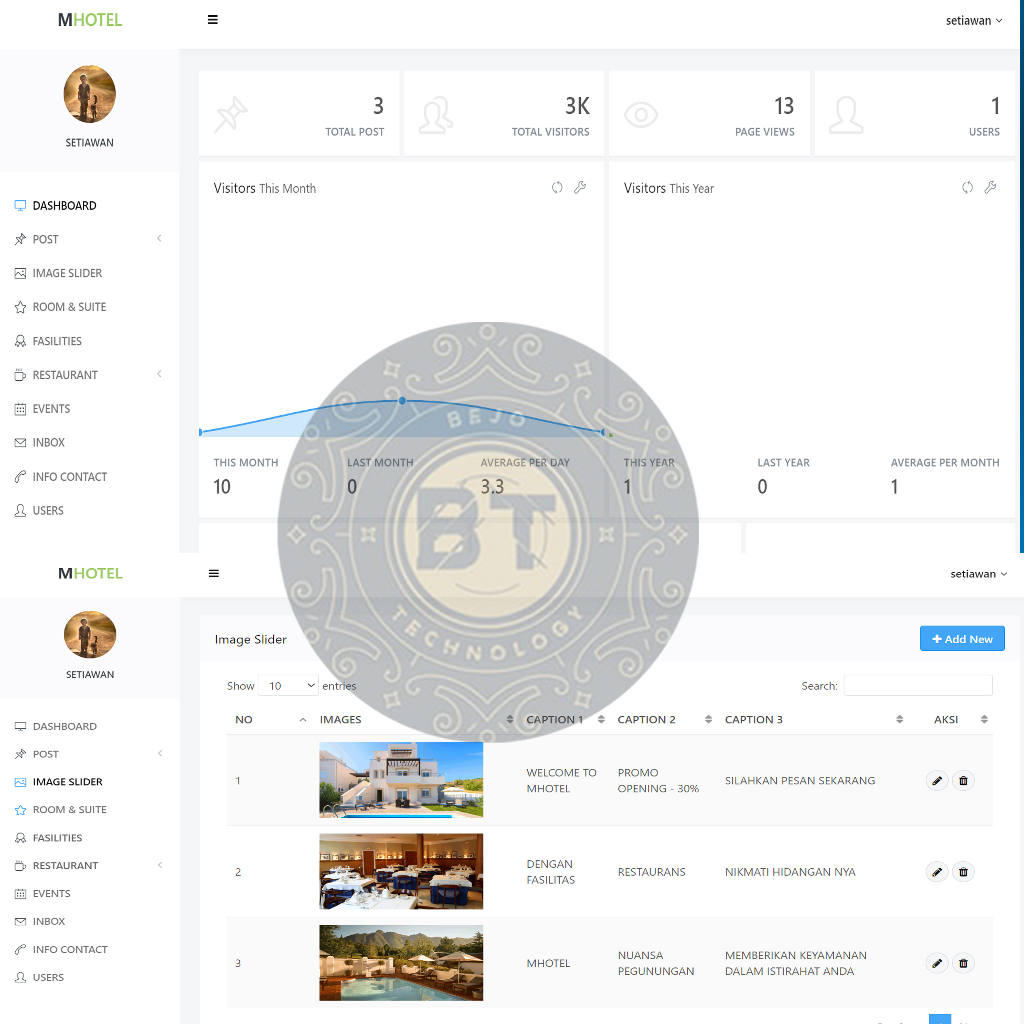
Task: Sort table by CAPTION 3 column
Action: 812,719
